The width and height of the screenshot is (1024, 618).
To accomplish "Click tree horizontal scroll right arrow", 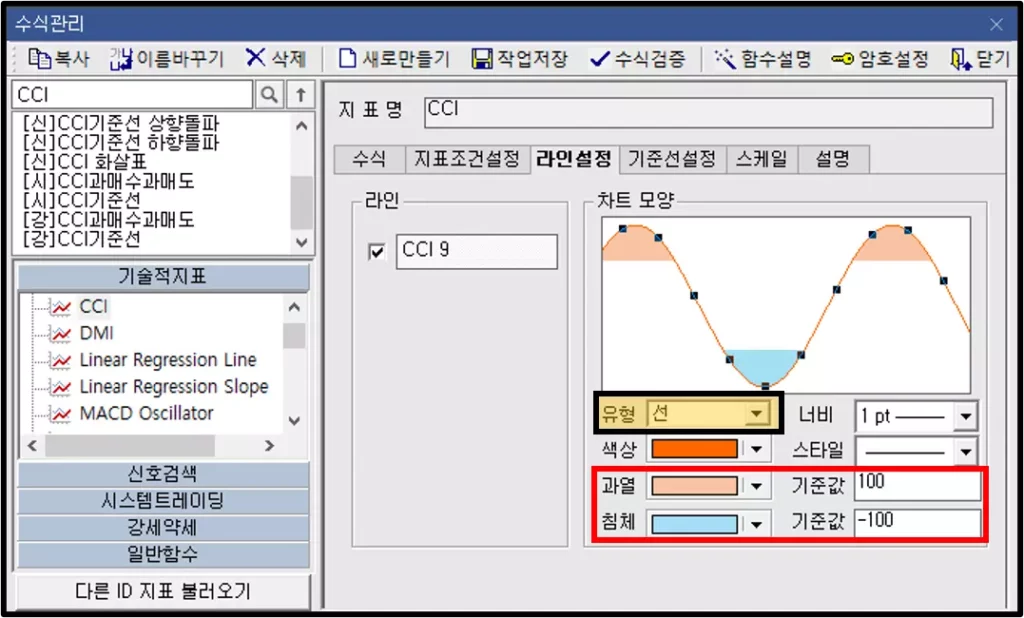I will tap(269, 446).
